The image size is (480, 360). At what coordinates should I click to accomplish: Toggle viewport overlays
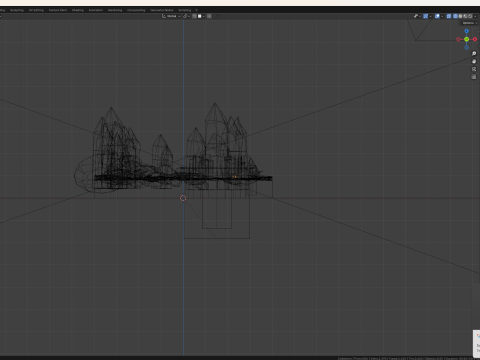(x=437, y=16)
